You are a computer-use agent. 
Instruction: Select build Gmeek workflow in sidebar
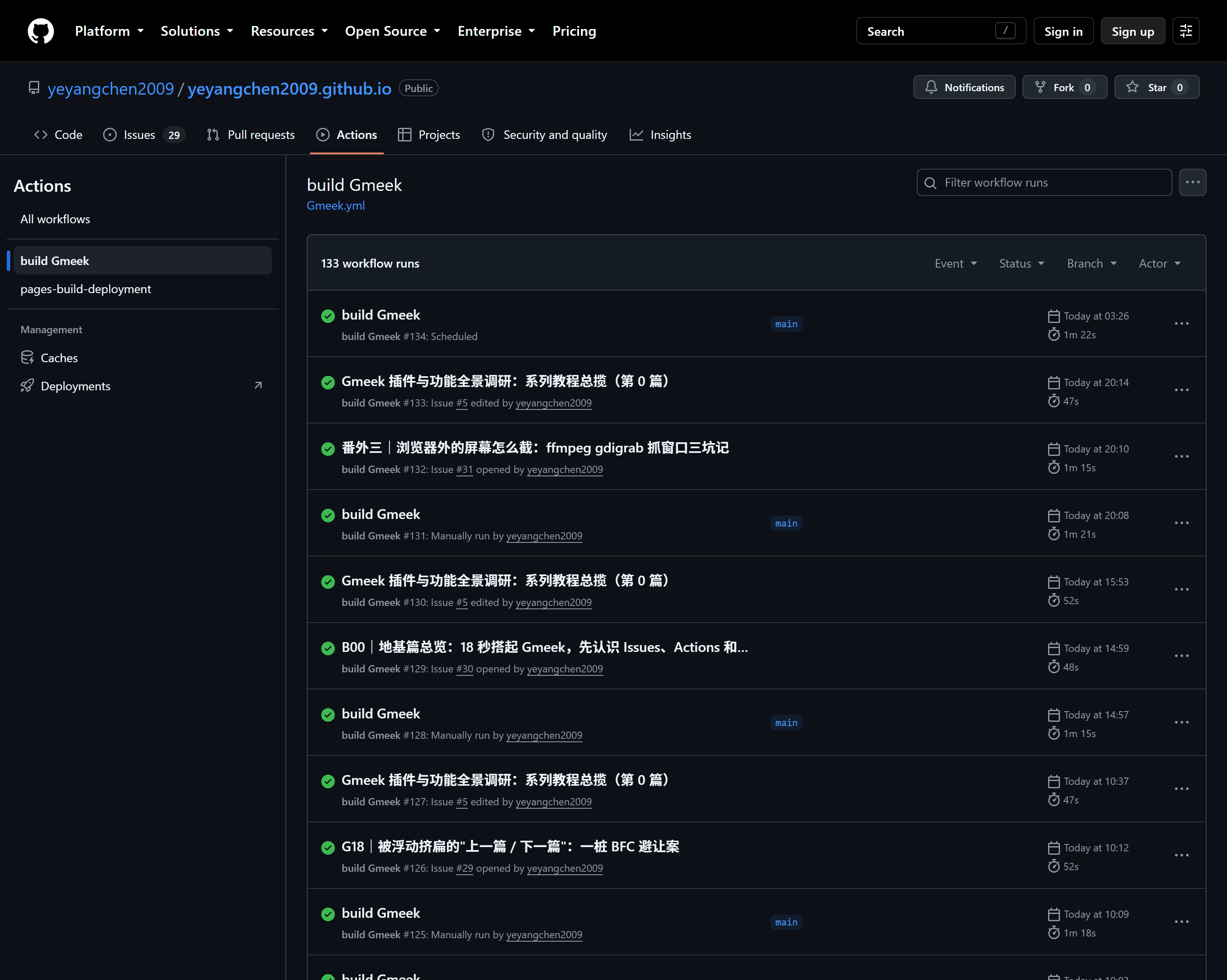click(x=142, y=261)
